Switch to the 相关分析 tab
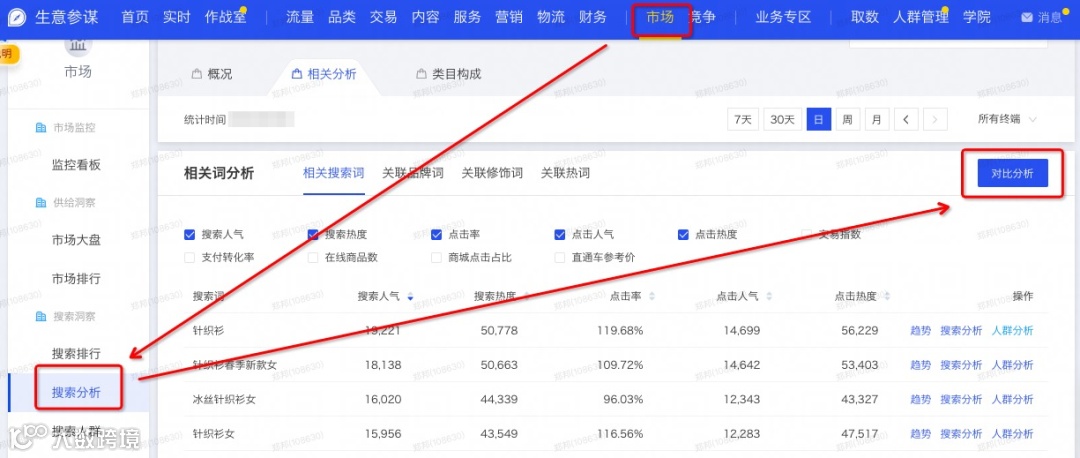1080x458 pixels. tap(324, 74)
